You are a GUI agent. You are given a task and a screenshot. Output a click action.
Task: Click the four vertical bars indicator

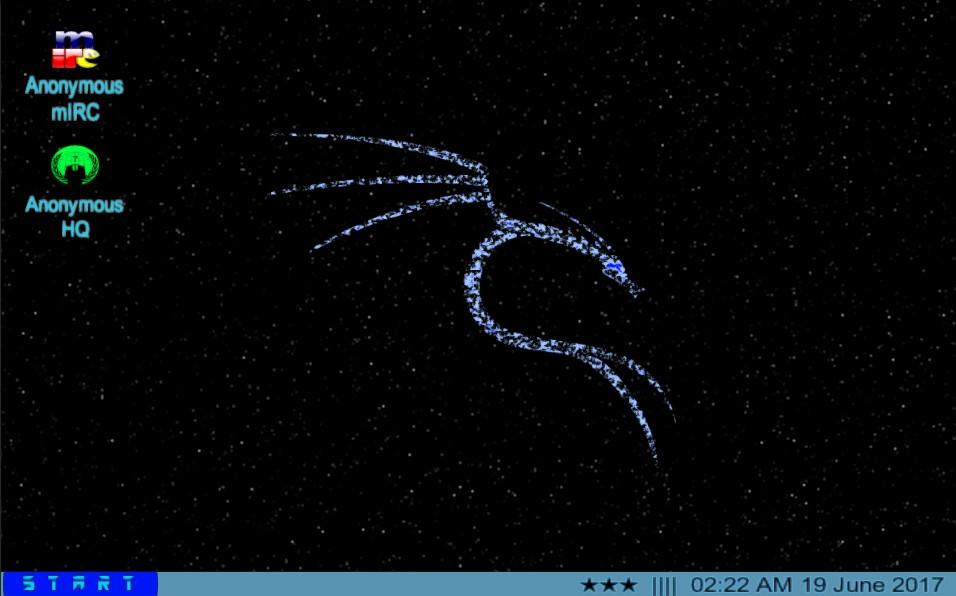(664, 586)
